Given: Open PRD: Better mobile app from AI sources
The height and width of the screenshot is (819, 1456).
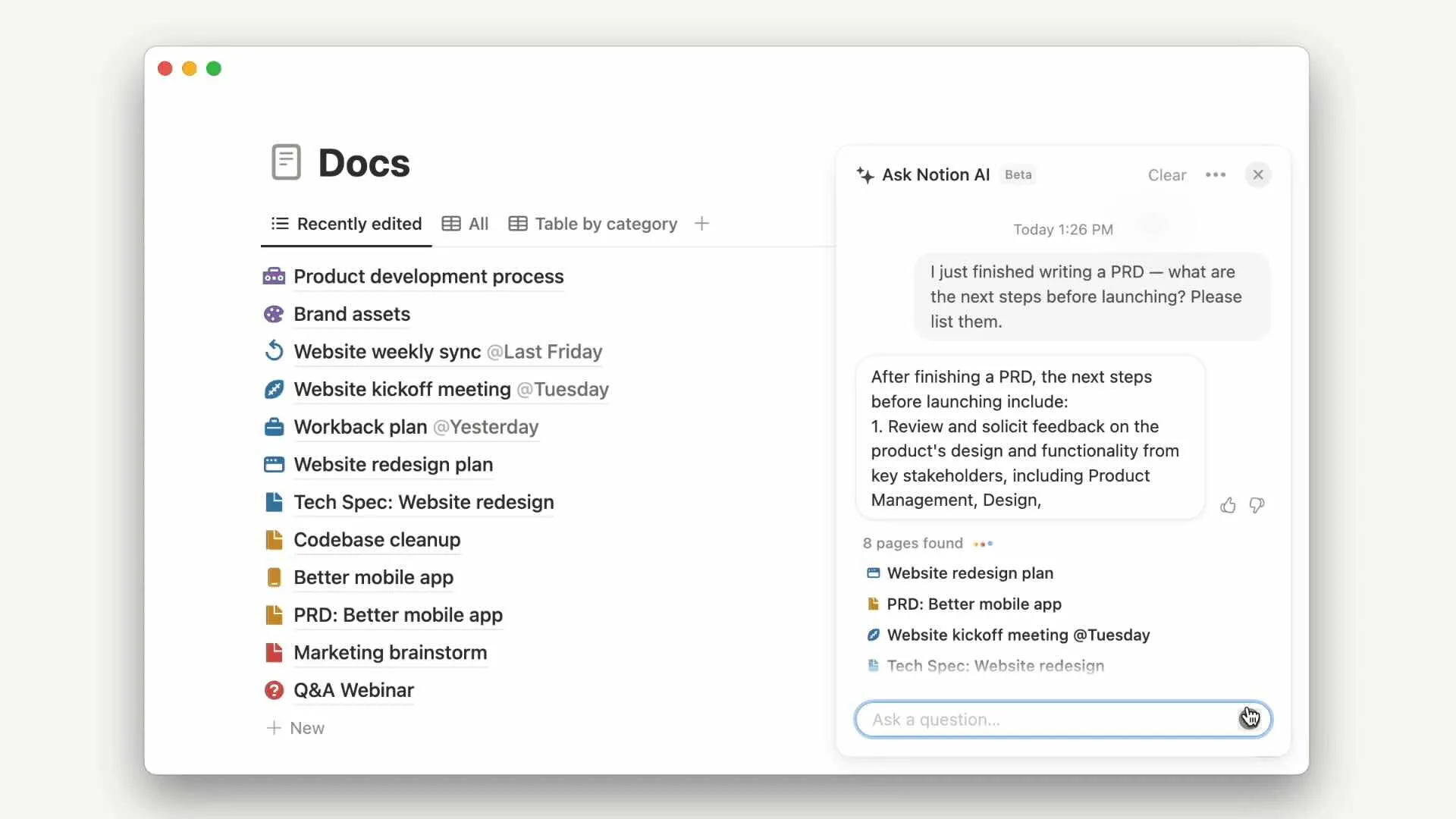Looking at the screenshot, I should pyautogui.click(x=974, y=604).
